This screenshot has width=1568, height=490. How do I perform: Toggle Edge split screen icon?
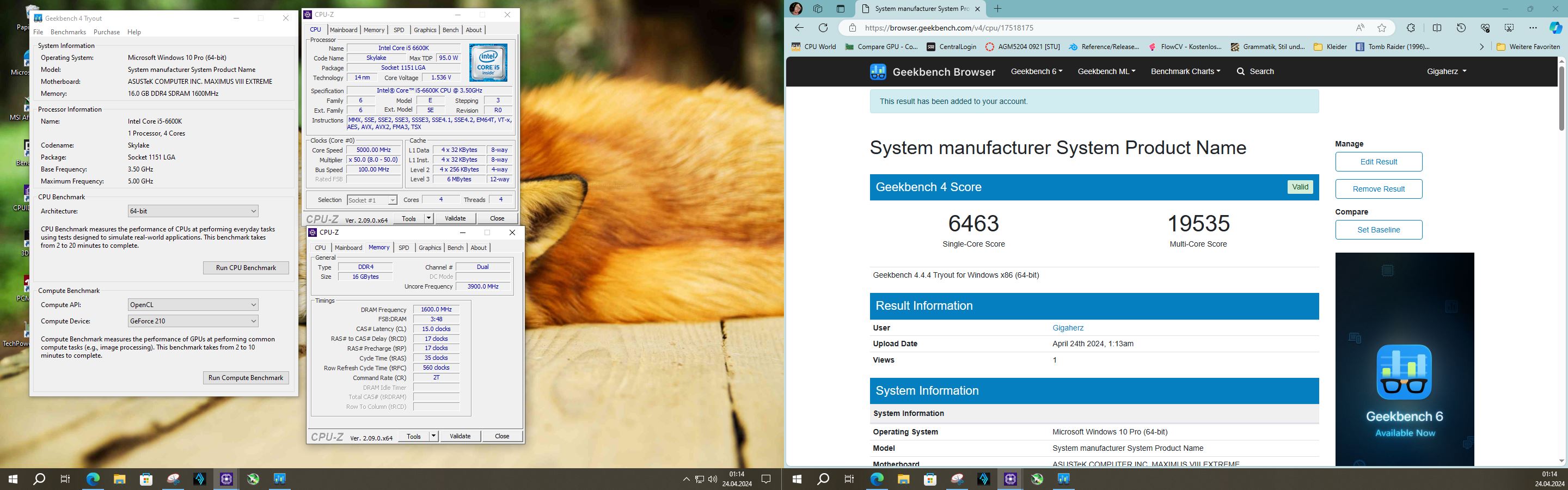(1437, 27)
